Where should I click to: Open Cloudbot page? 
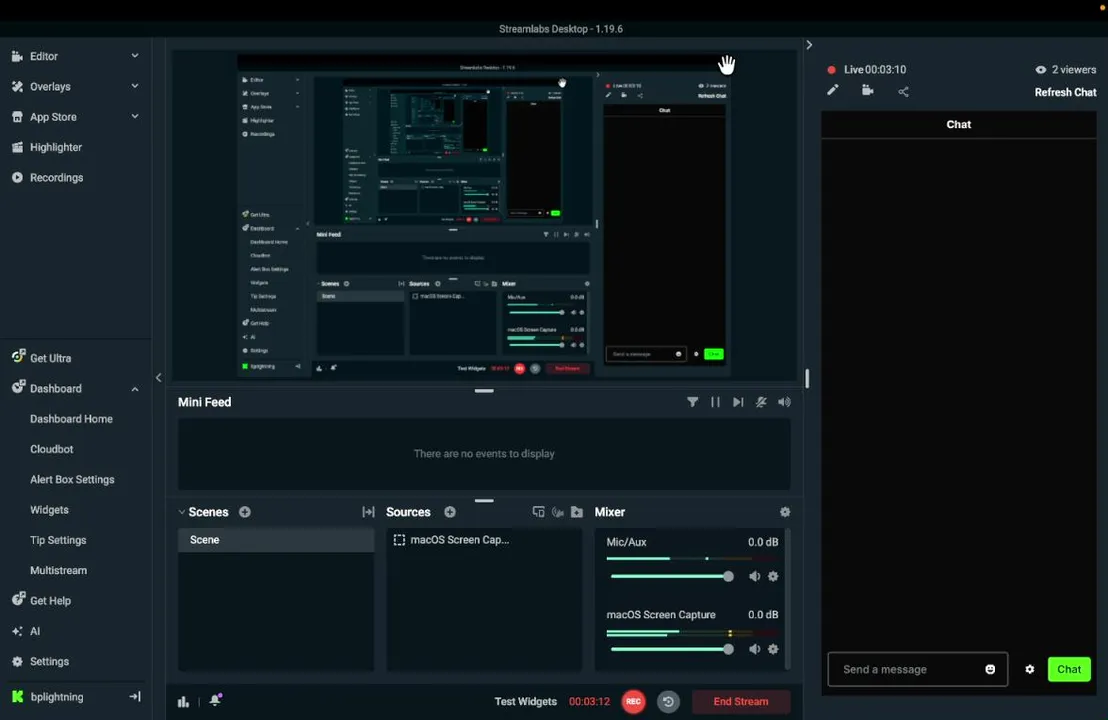coord(52,449)
